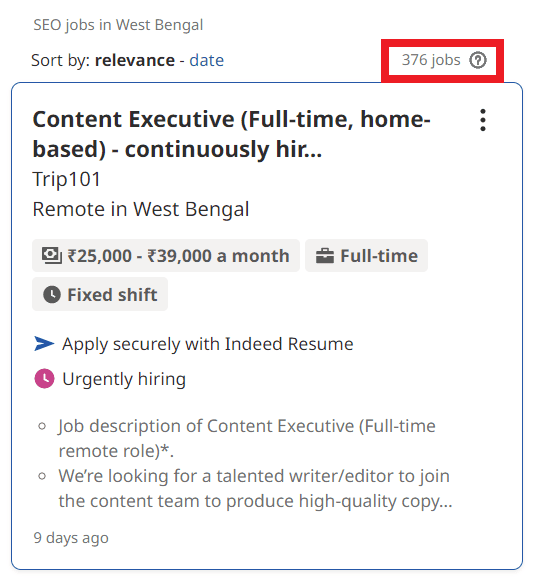
Task: Click the Full-time job type tag
Action: pyautogui.click(x=366, y=256)
